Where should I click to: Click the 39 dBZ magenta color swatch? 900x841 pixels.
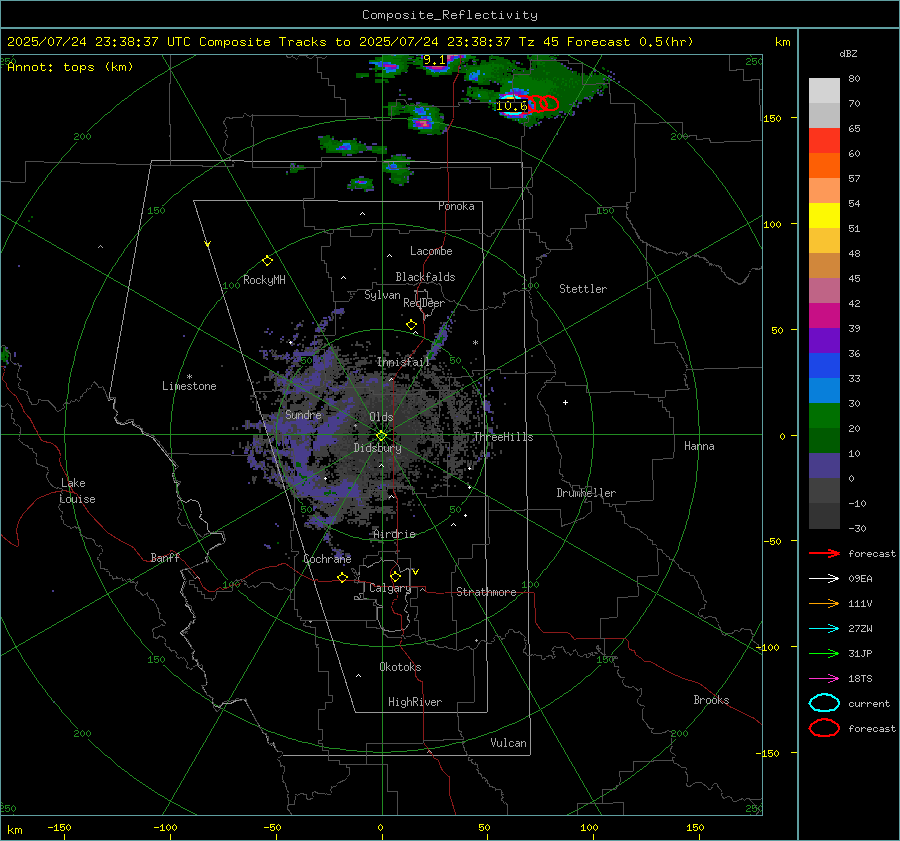tap(824, 315)
